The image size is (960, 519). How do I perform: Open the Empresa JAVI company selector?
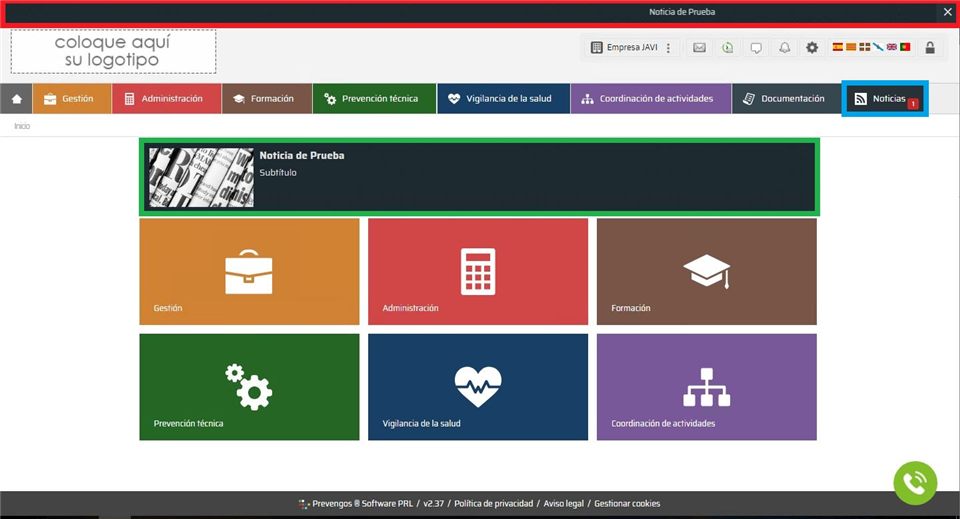[x=624, y=48]
